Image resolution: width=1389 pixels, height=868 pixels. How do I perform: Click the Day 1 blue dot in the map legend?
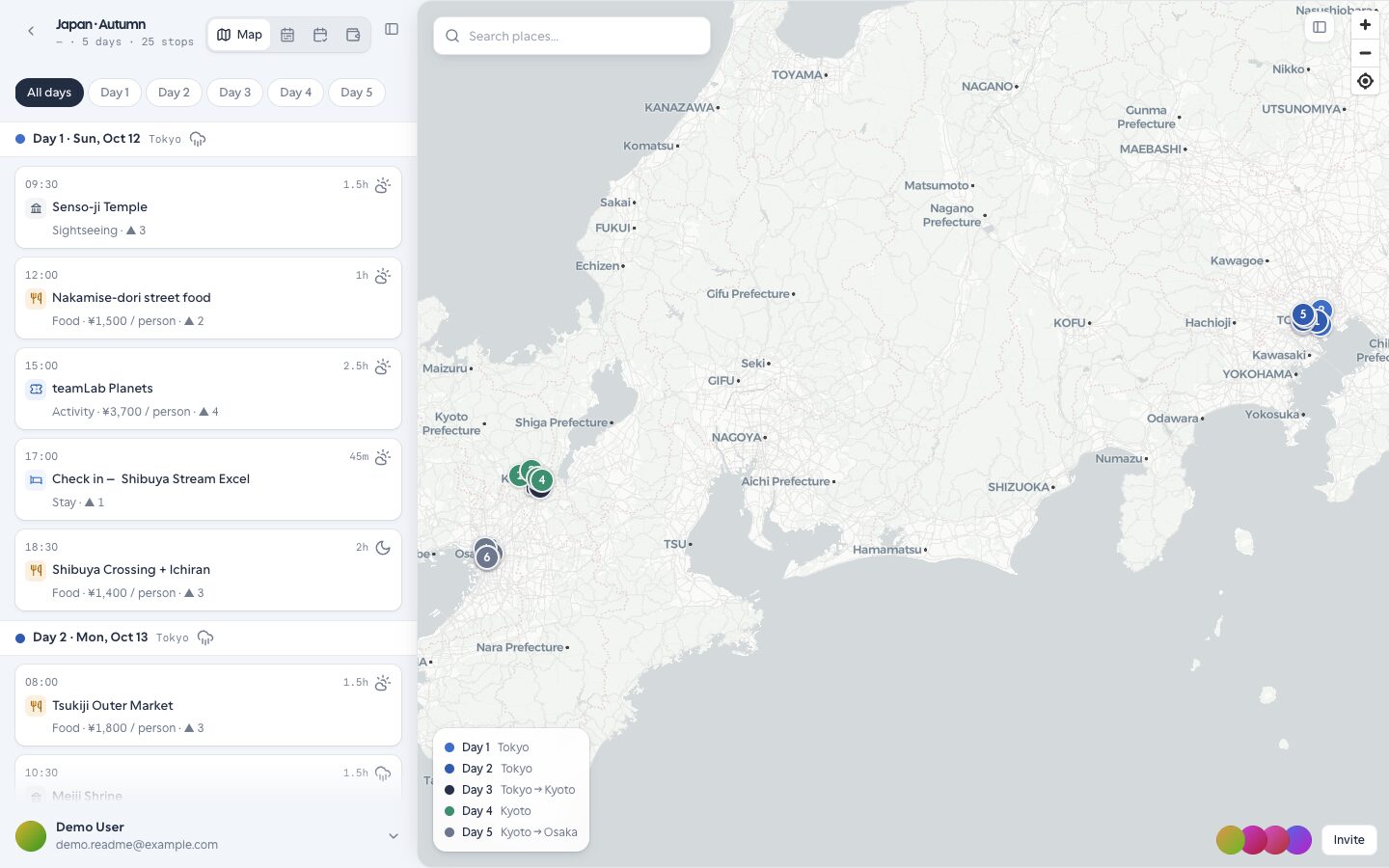point(449,747)
